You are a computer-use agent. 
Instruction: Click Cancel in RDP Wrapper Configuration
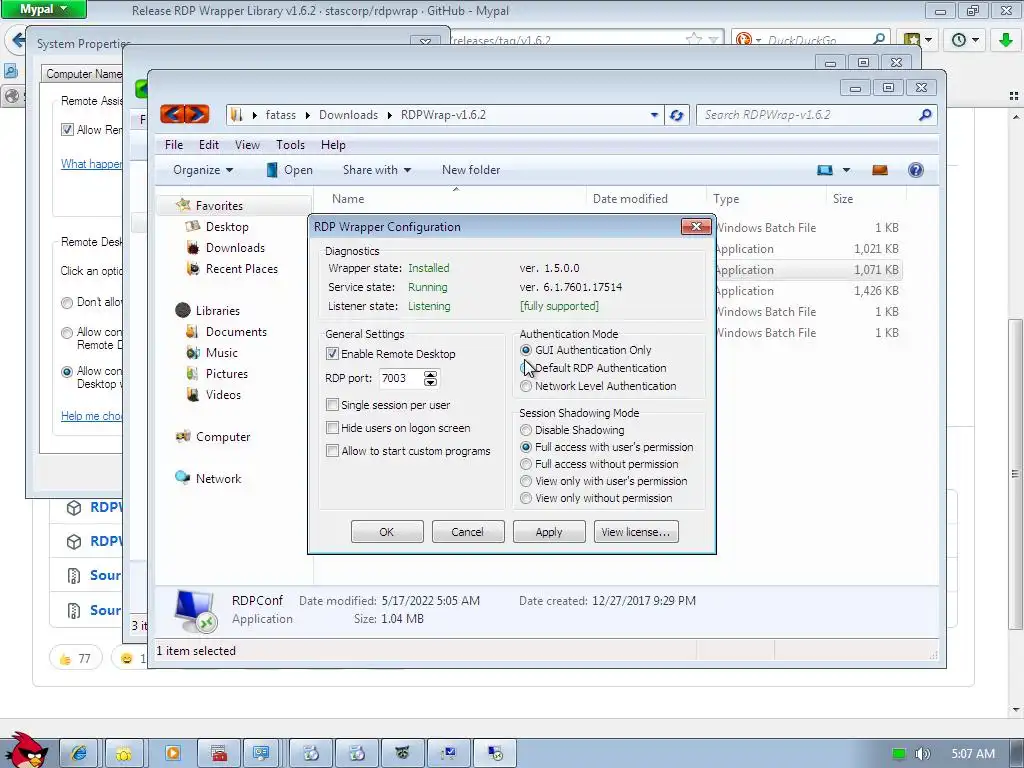tap(468, 532)
